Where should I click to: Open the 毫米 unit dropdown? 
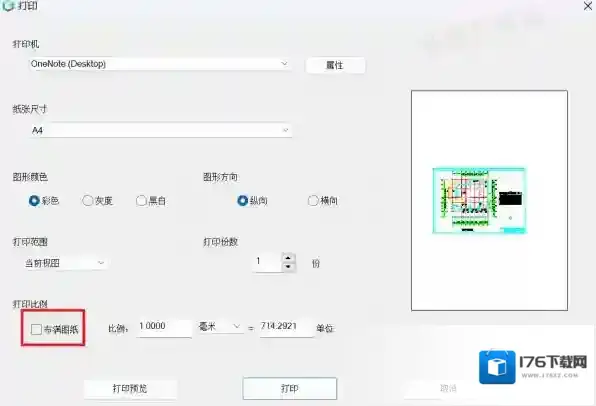[x=220, y=327]
